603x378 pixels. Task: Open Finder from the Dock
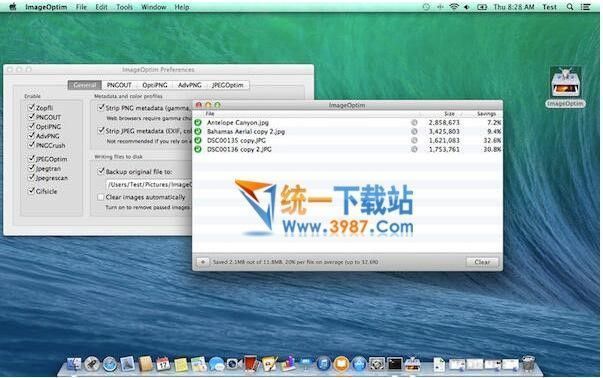[73, 364]
